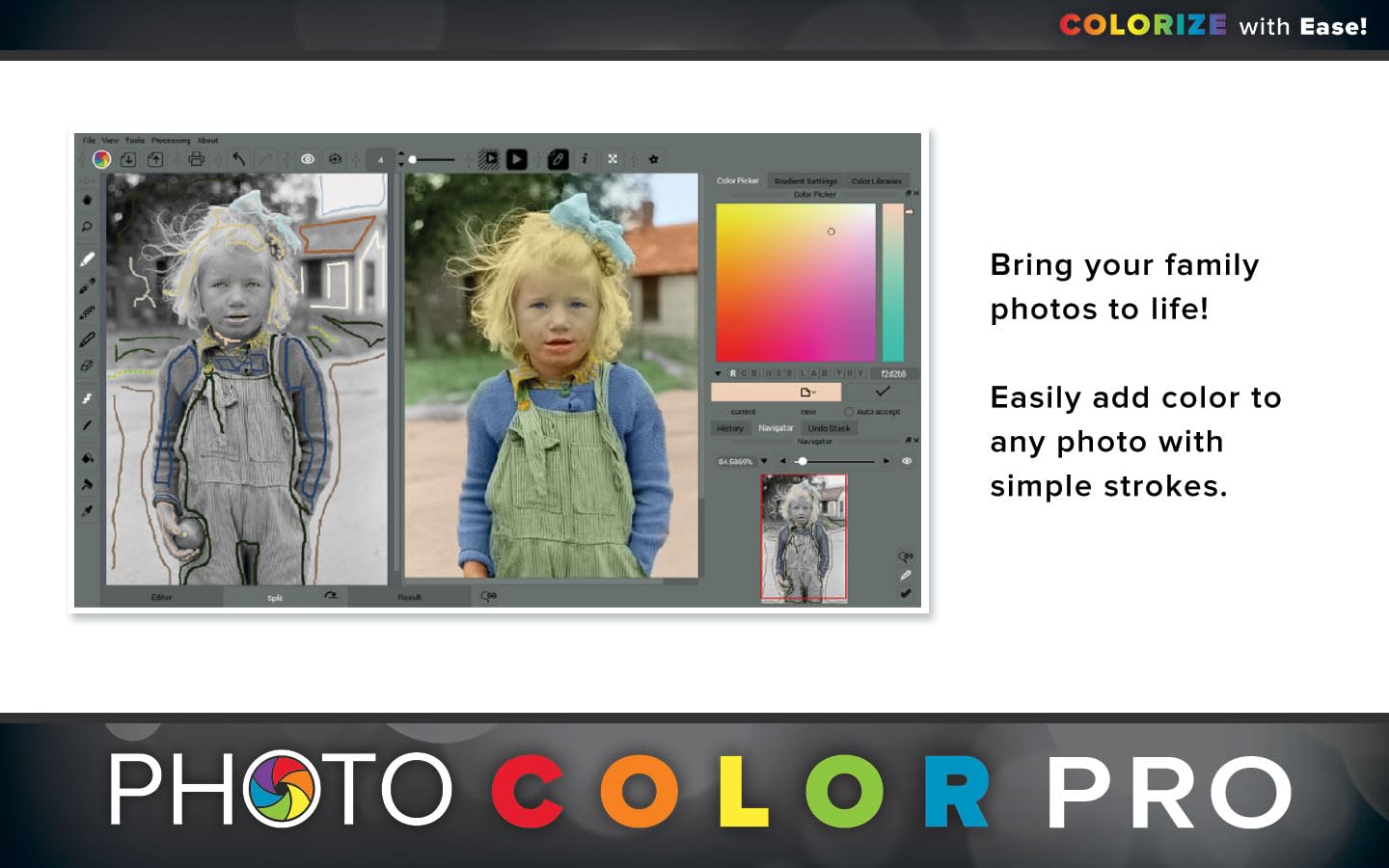Switch to the Gradient Settings tab
The width and height of the screenshot is (1389, 868).
[x=805, y=181]
